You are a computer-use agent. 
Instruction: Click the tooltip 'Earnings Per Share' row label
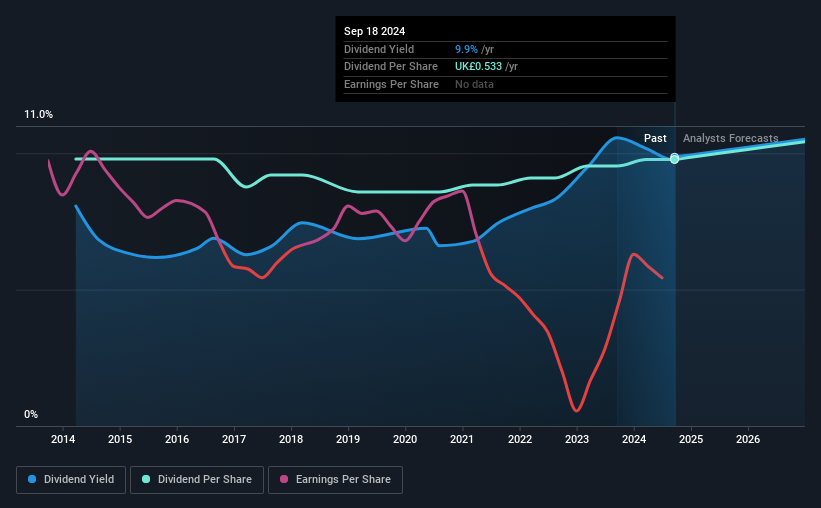(x=391, y=84)
